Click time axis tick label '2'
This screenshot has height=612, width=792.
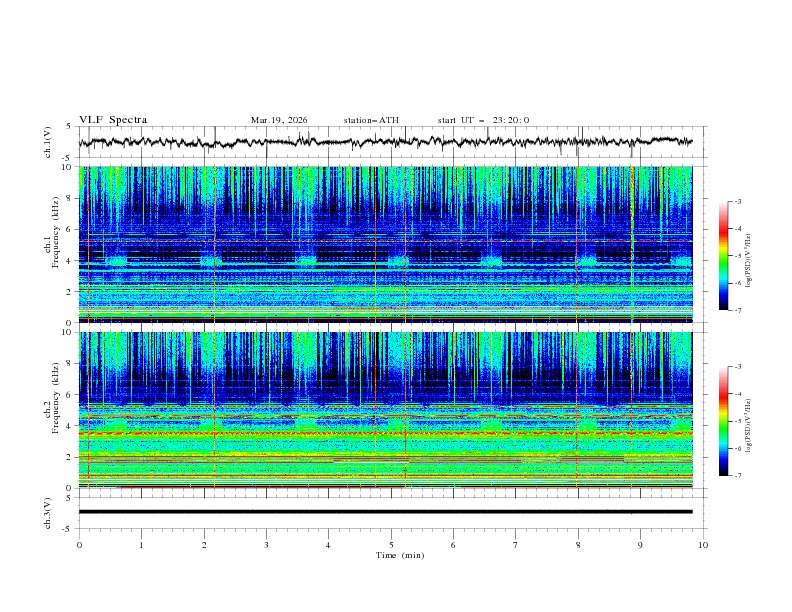204,545
